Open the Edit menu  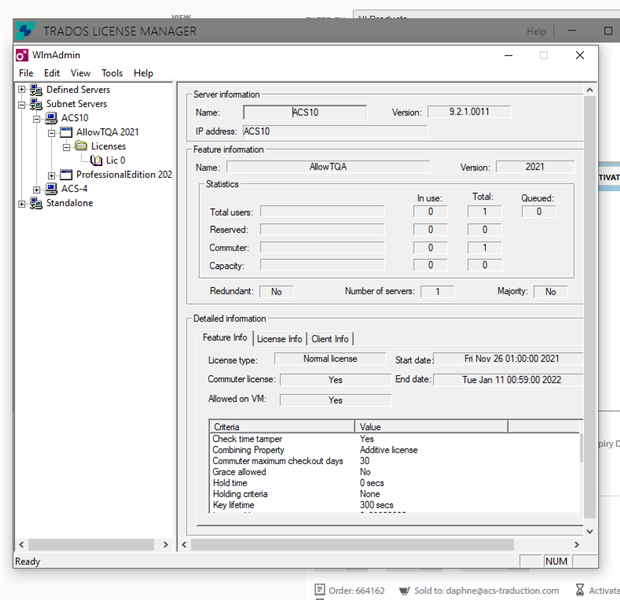point(52,73)
